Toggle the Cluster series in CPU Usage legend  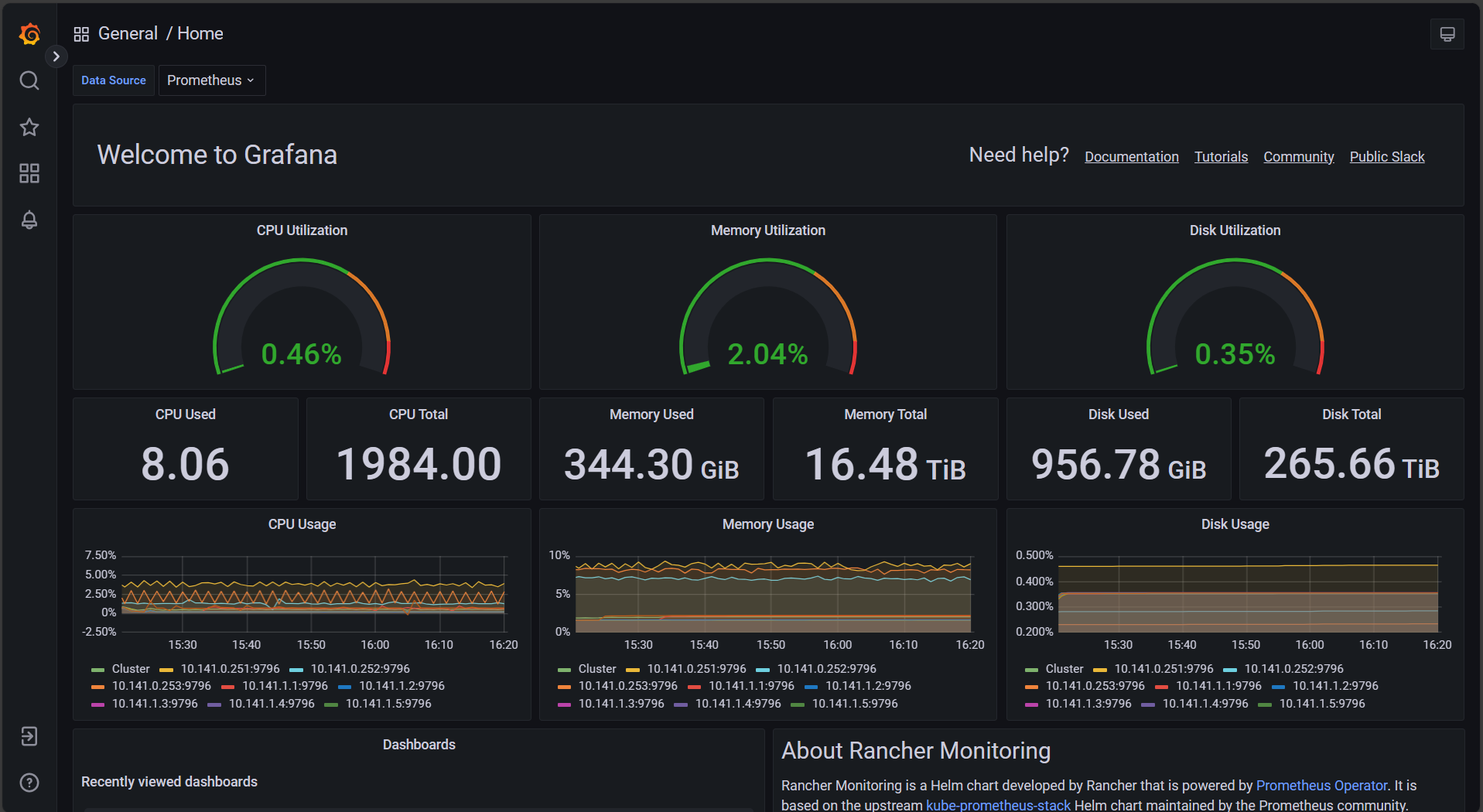coord(130,668)
